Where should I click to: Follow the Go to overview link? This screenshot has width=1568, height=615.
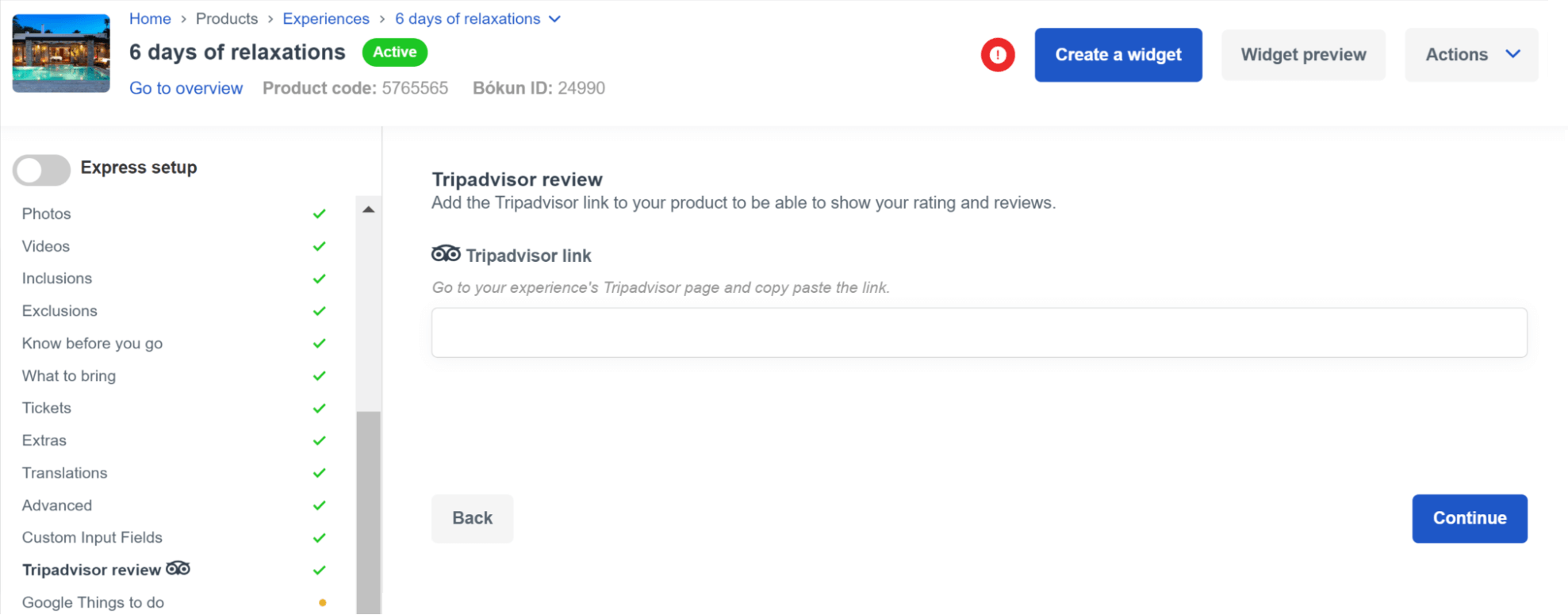click(x=186, y=88)
